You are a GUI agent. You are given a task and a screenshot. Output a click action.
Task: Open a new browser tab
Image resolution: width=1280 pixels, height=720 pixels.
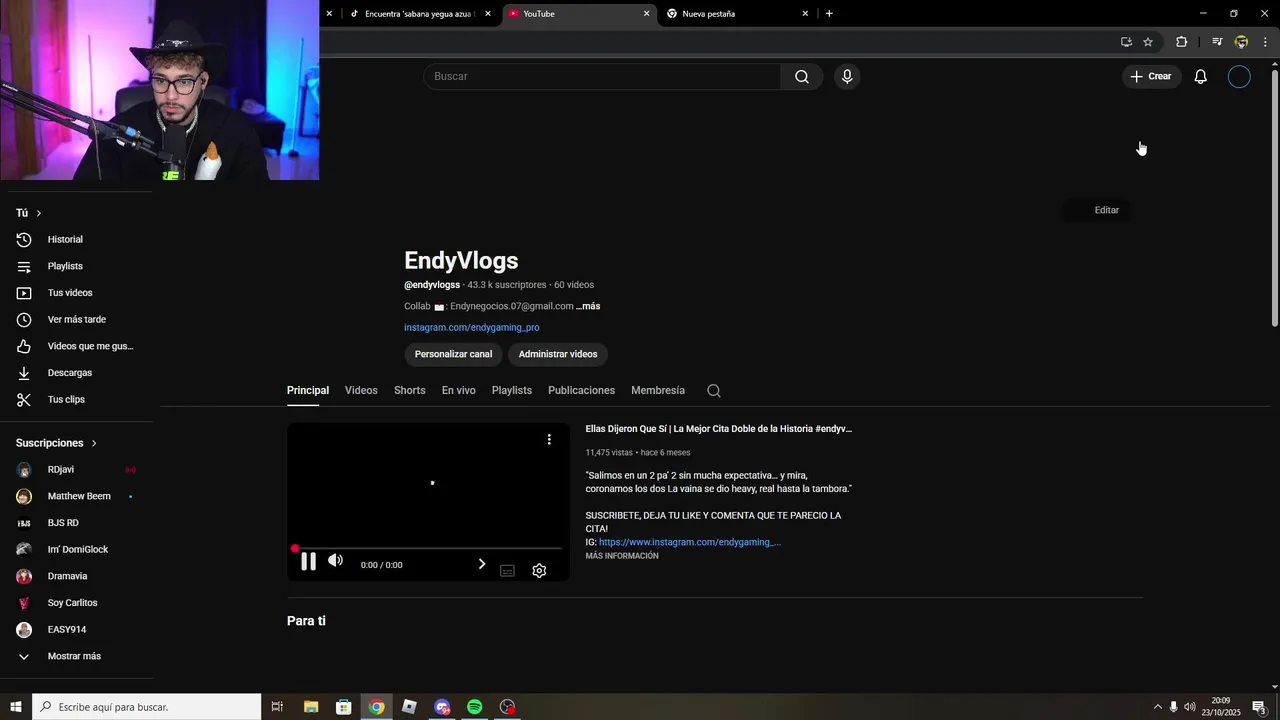[829, 14]
